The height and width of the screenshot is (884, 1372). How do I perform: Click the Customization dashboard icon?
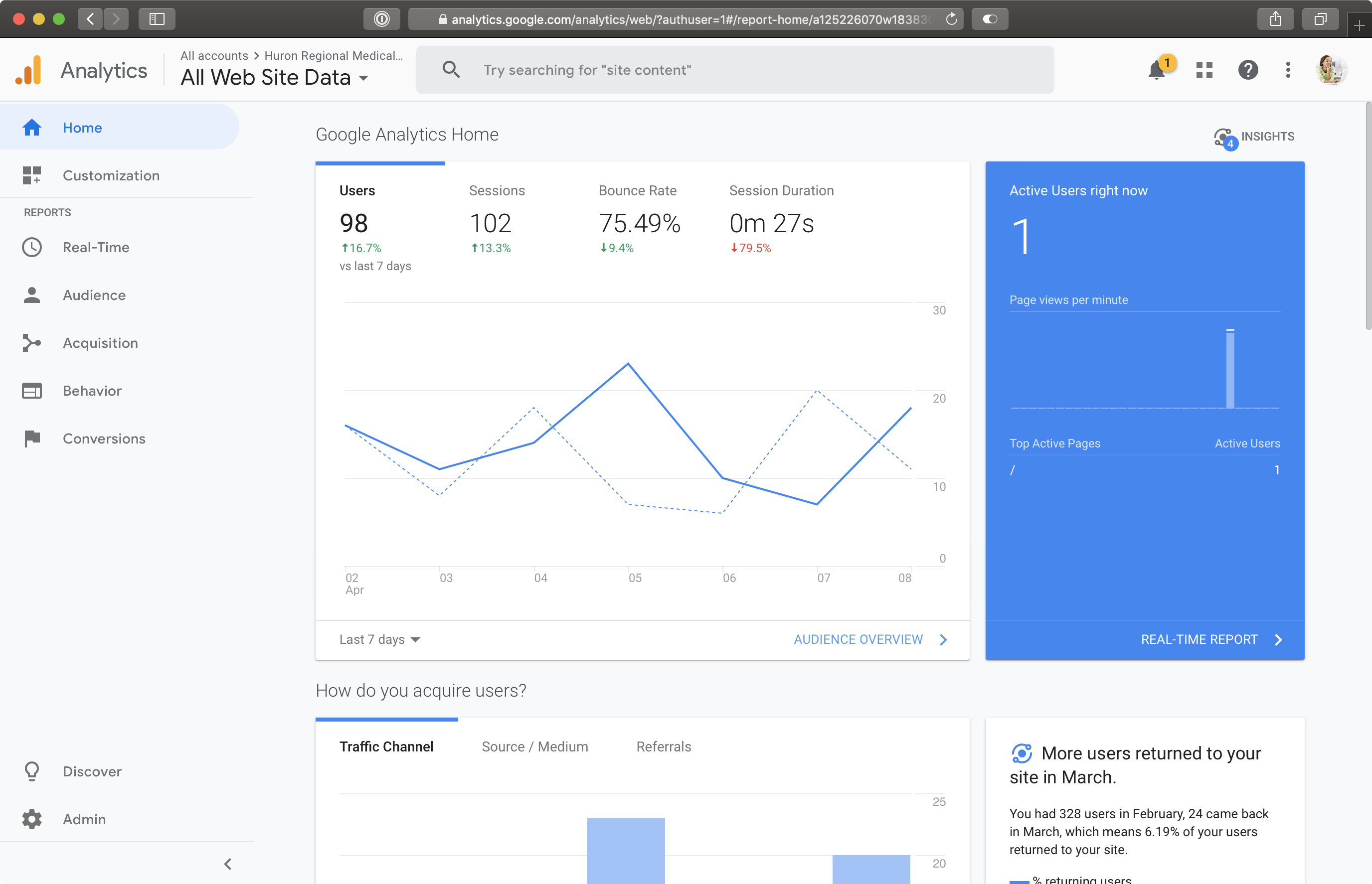tap(31, 175)
